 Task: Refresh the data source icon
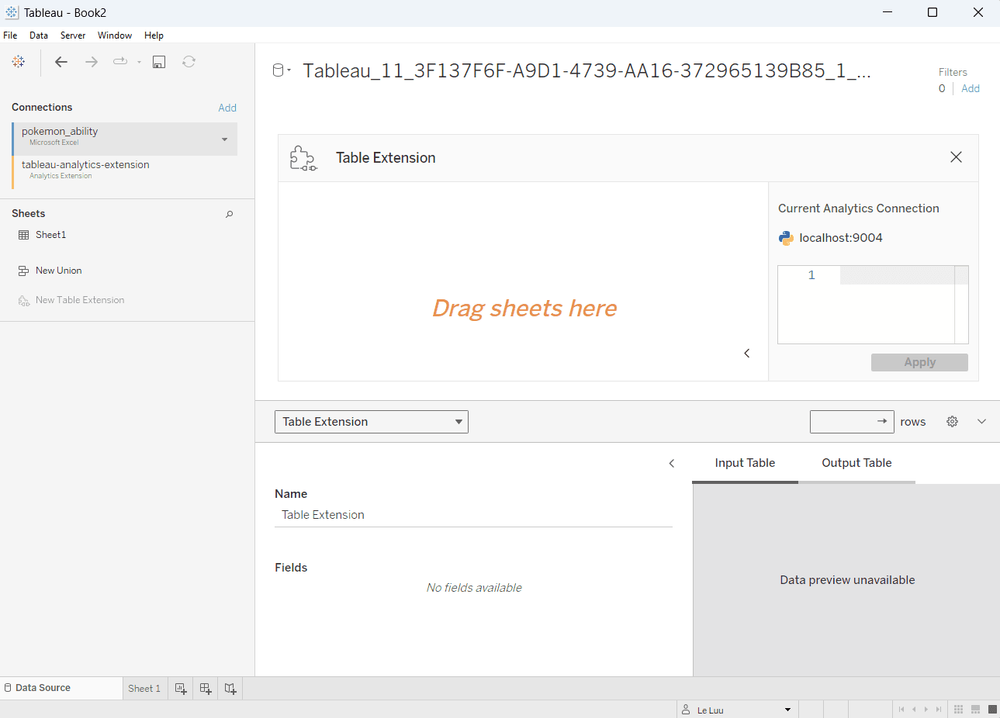(189, 62)
